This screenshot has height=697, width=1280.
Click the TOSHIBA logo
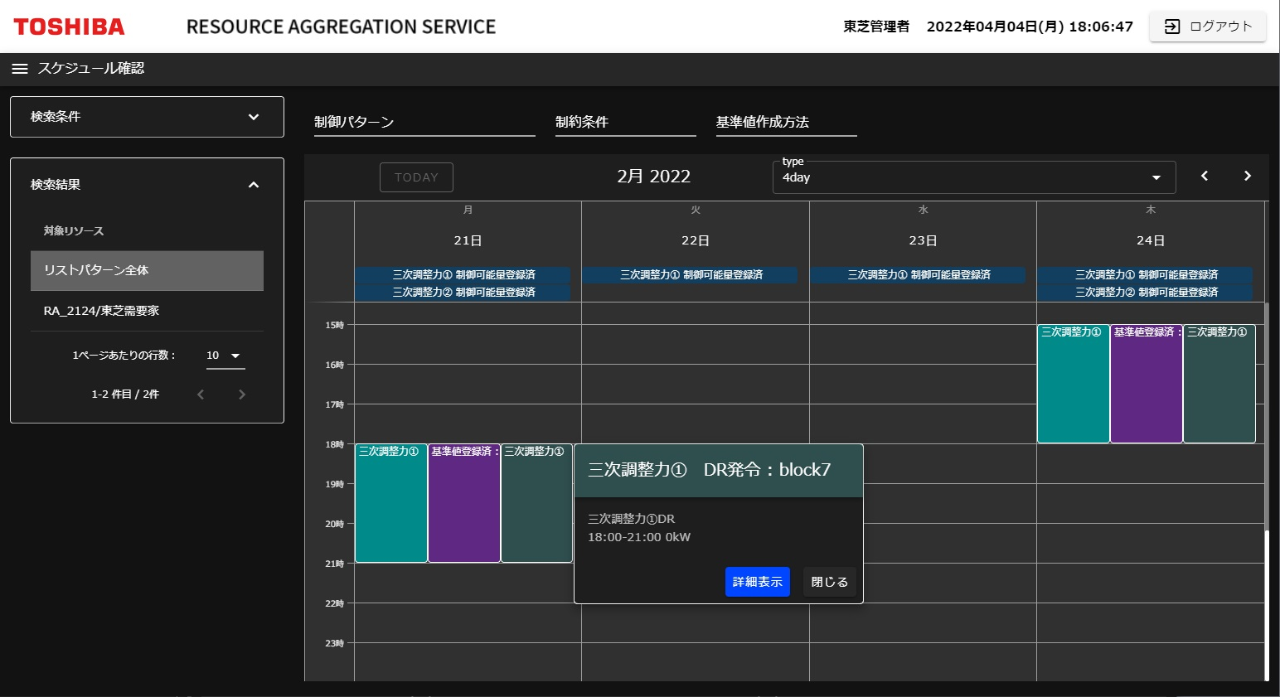point(69,27)
